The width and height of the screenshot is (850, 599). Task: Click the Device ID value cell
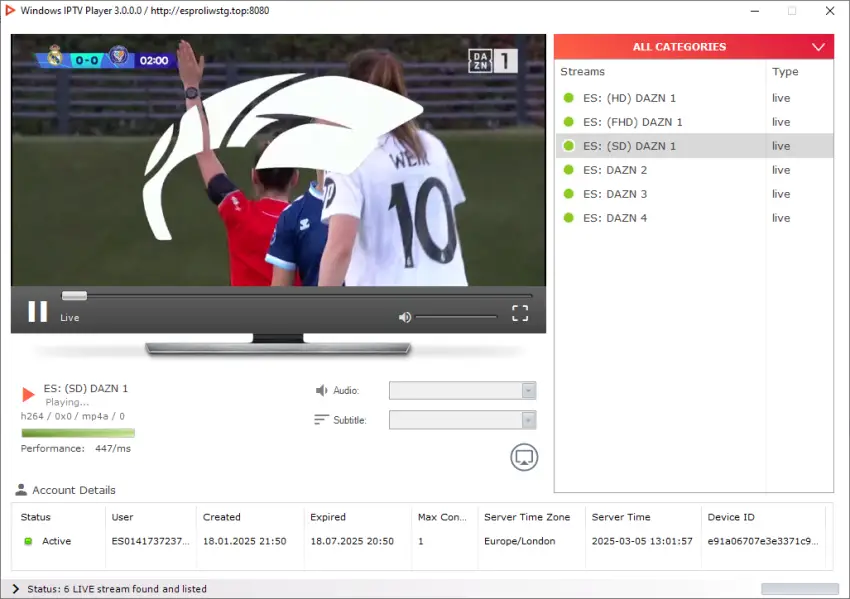click(763, 541)
